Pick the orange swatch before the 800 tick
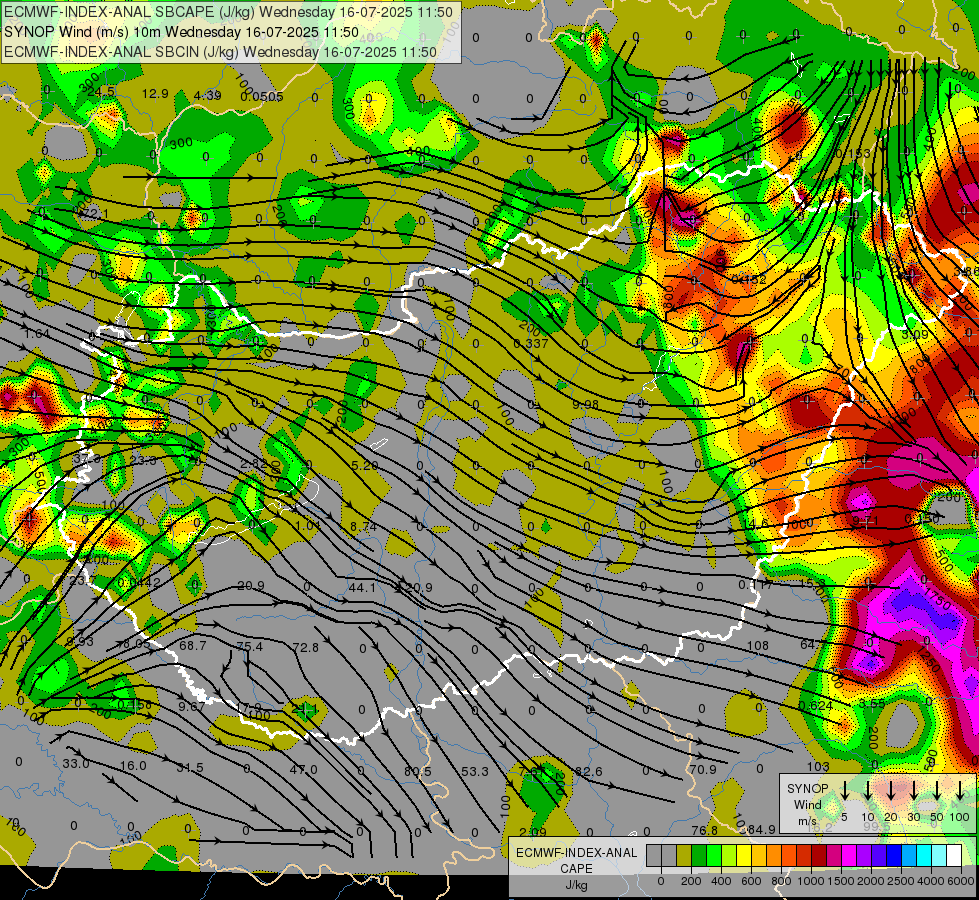 (774, 855)
